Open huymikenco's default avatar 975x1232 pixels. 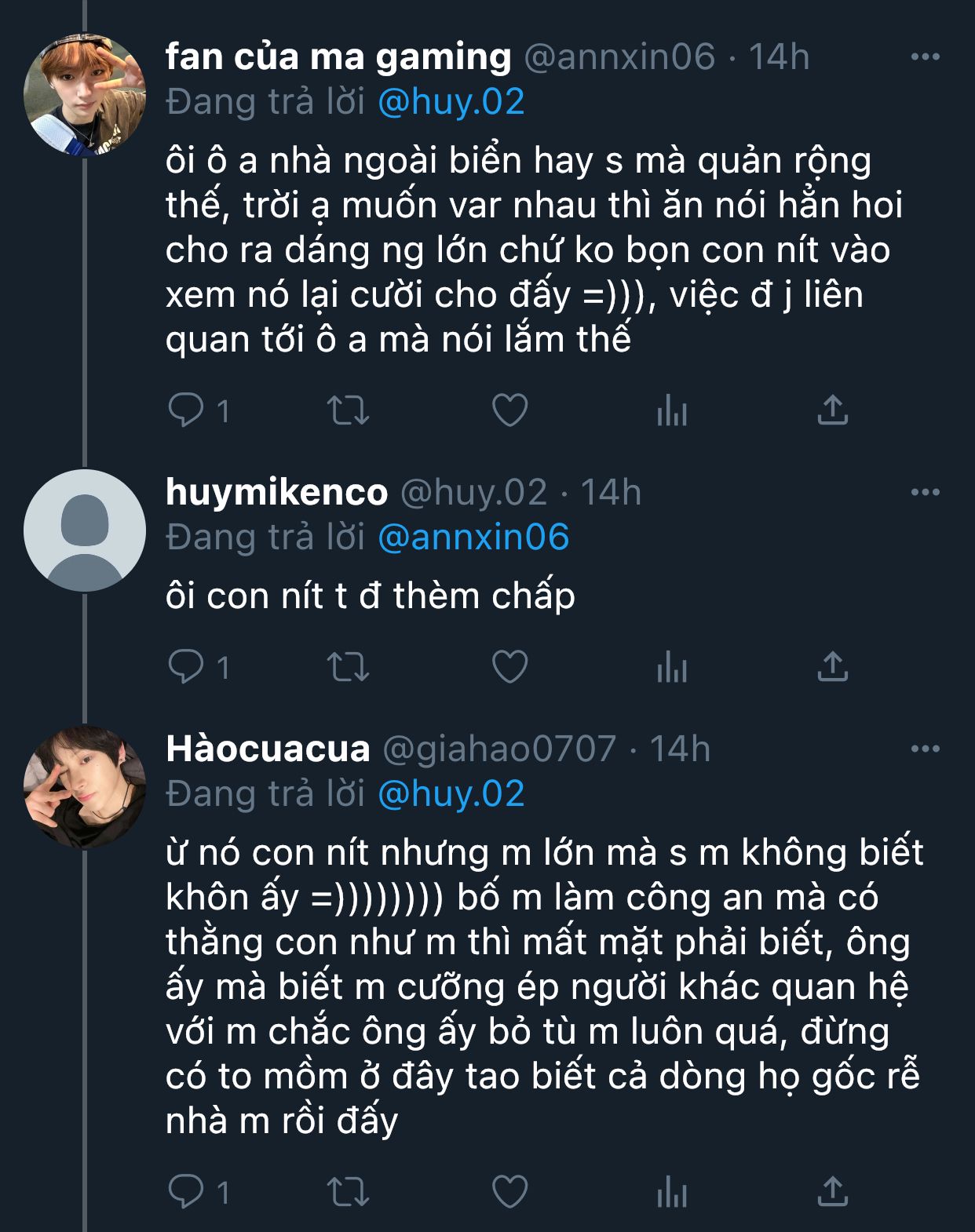[x=84, y=530]
